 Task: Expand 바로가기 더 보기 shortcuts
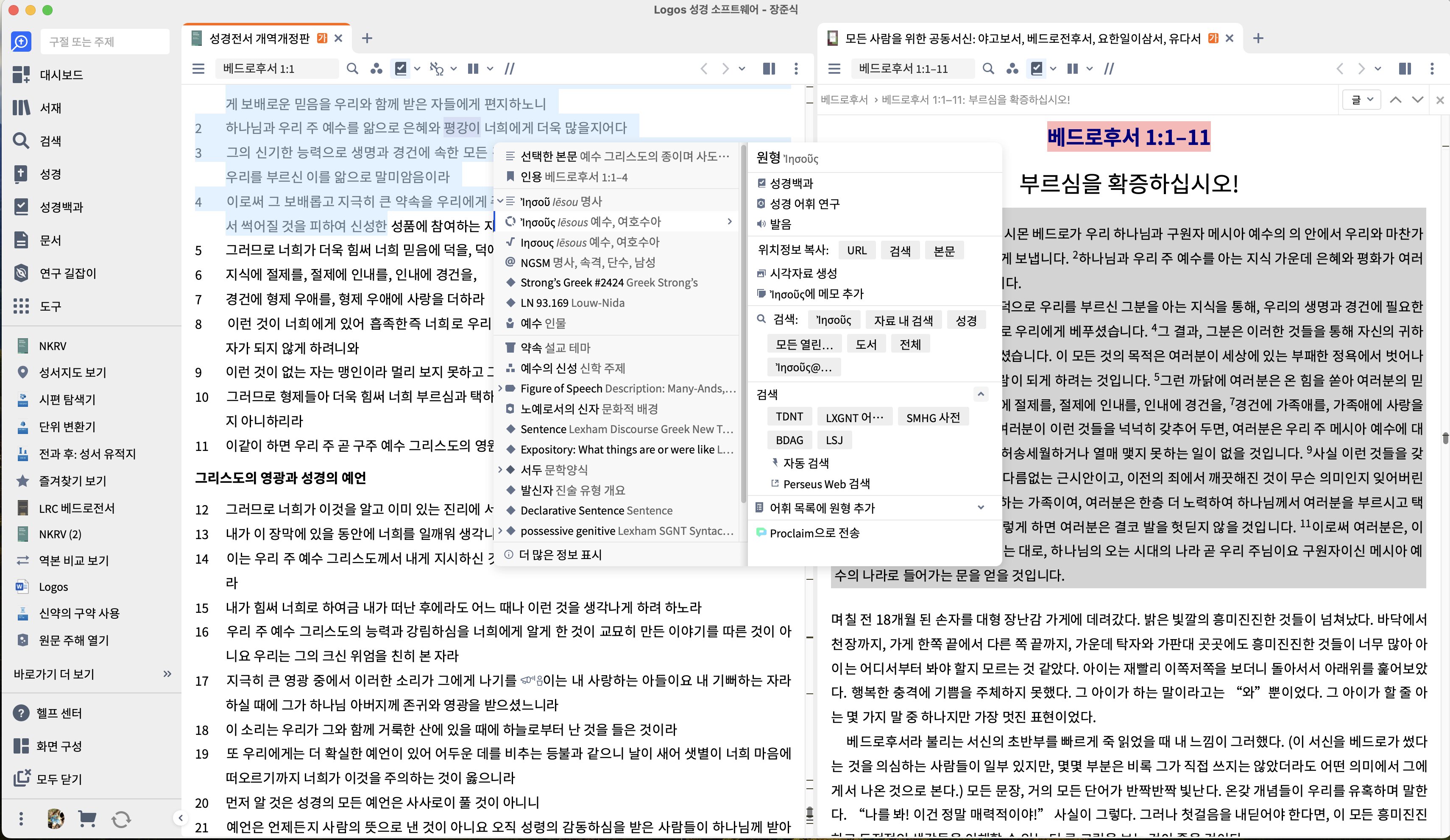(167, 674)
